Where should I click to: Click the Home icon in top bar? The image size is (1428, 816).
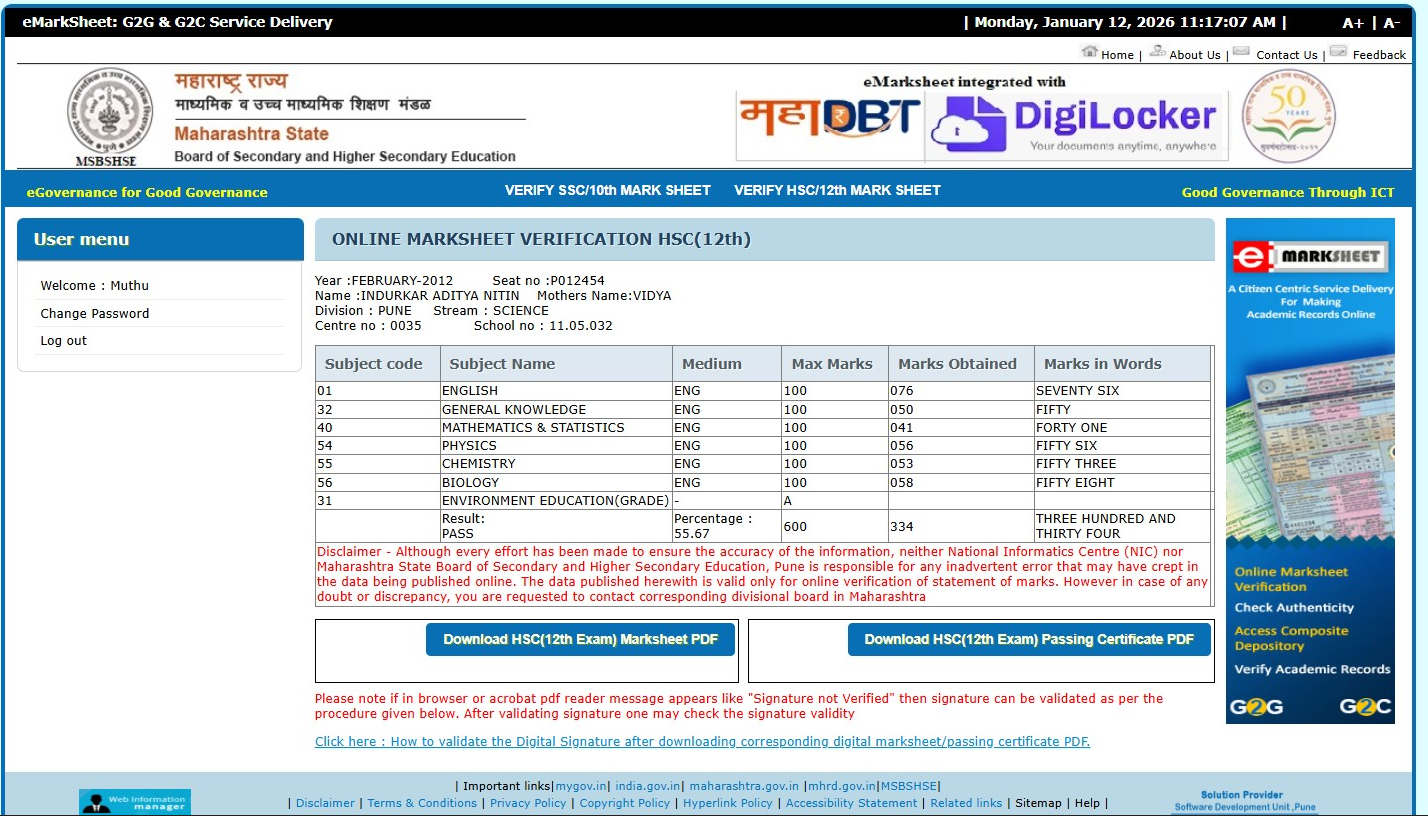(1089, 52)
